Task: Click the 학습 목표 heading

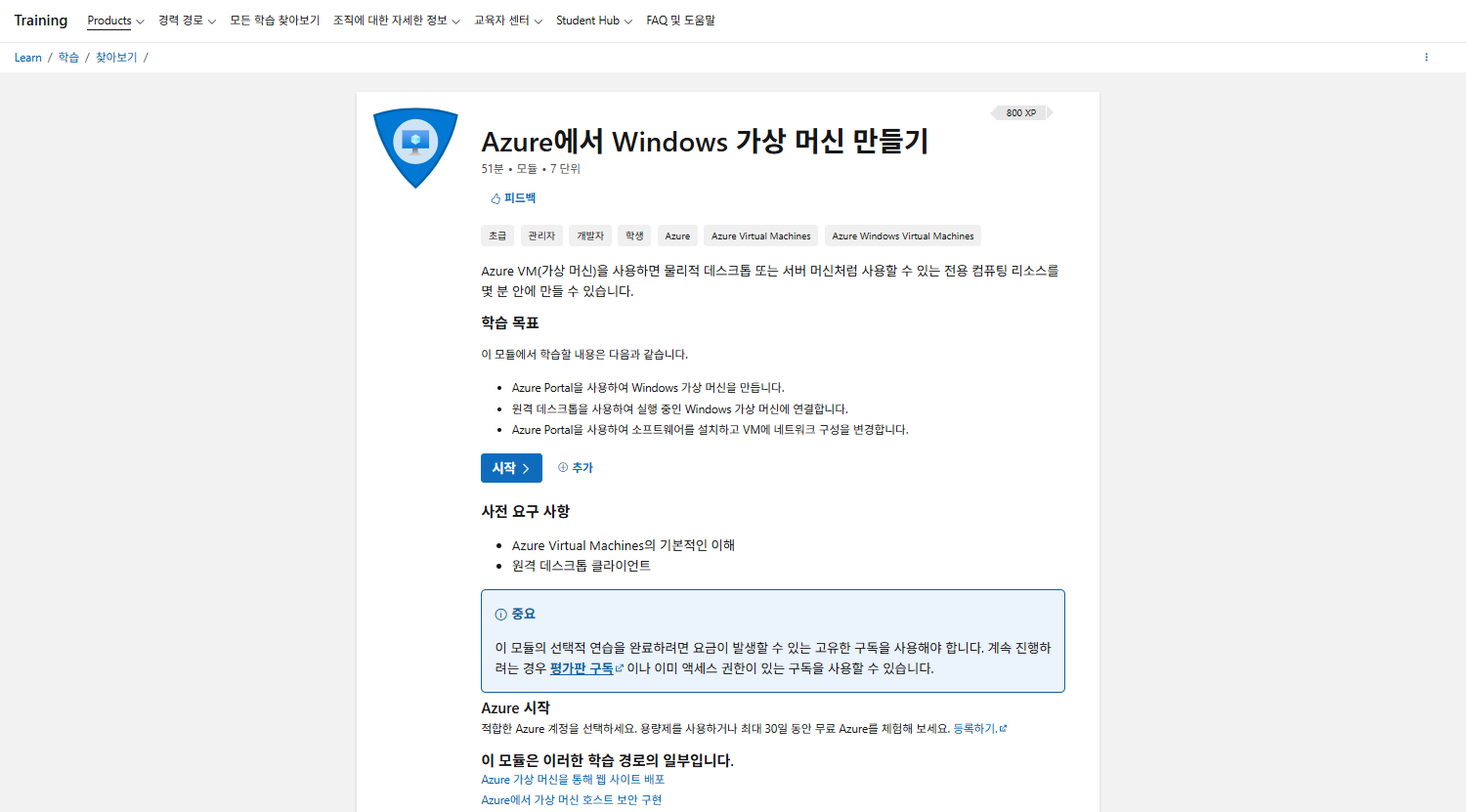Action: pos(510,323)
